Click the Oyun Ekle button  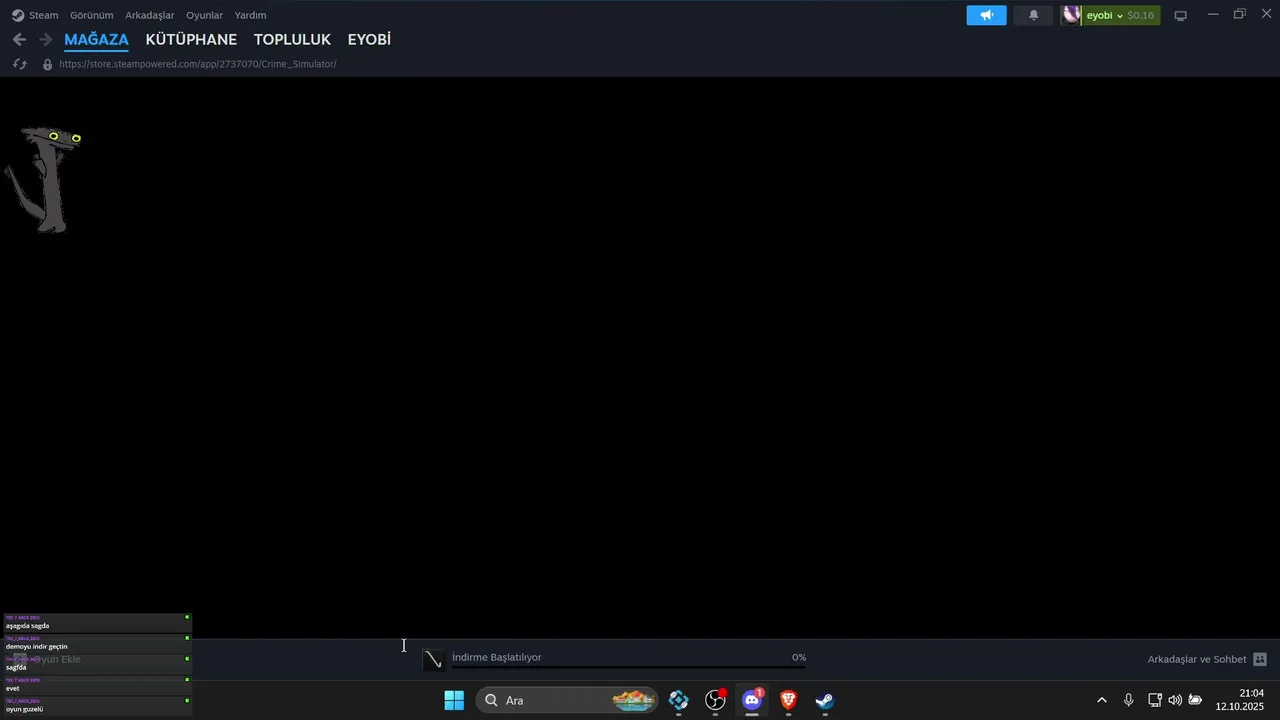click(x=46, y=659)
